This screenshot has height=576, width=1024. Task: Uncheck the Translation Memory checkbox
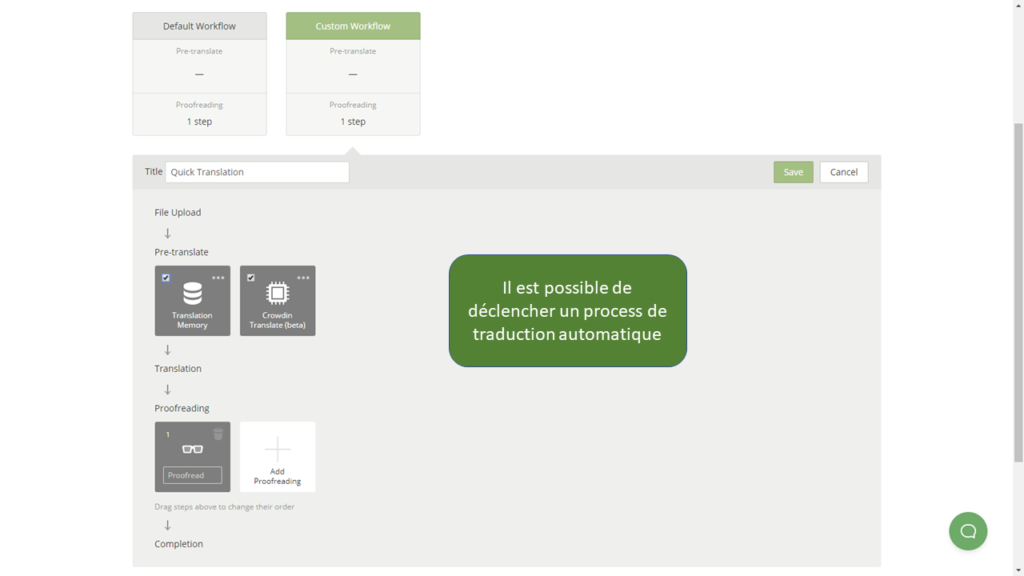pos(166,278)
